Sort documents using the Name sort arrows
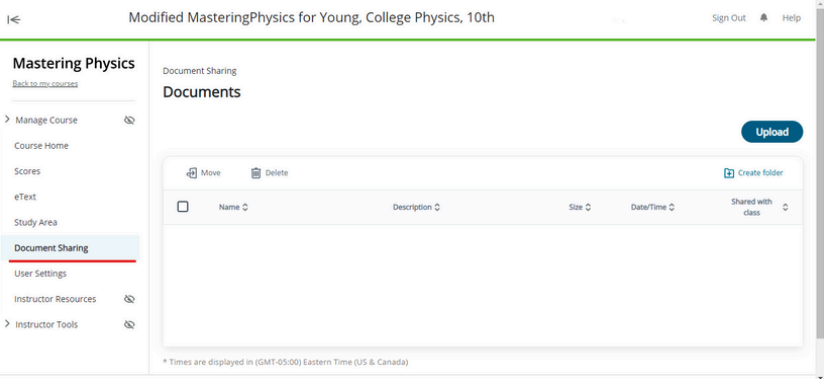Viewport: 824px width, 379px height. (x=245, y=207)
